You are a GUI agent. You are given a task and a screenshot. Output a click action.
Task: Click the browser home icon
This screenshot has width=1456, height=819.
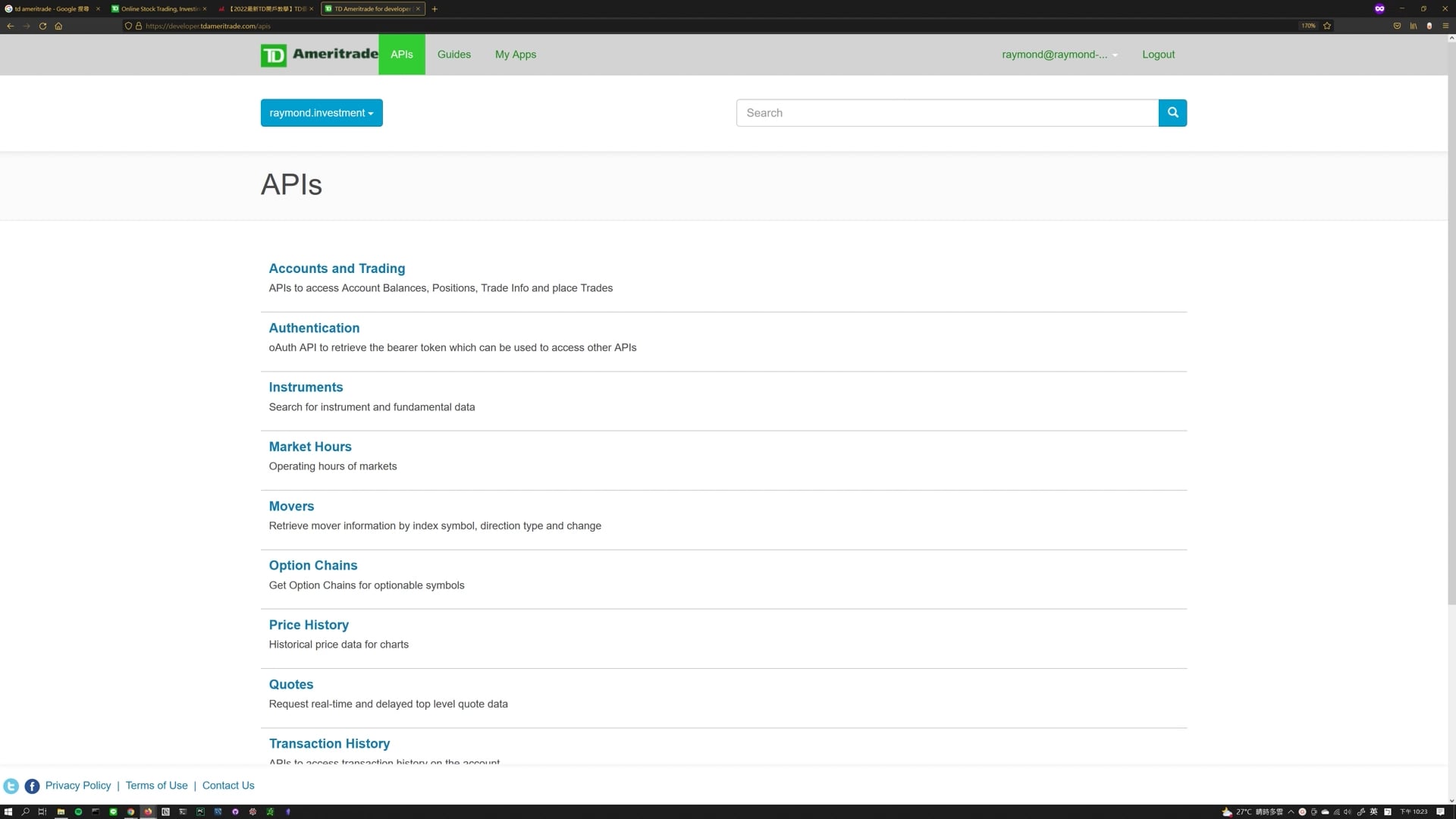tap(58, 26)
